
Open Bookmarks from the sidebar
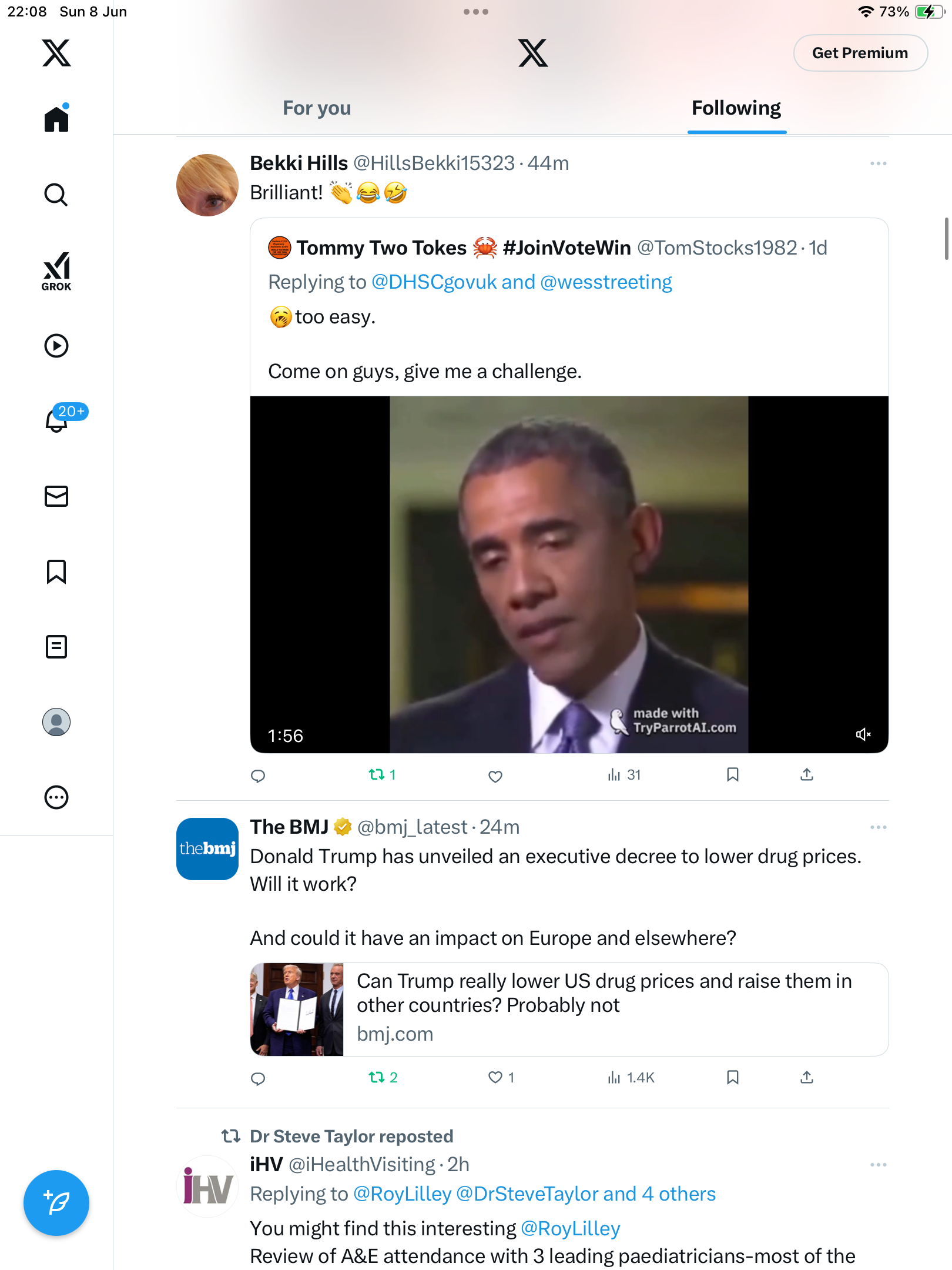pyautogui.click(x=56, y=571)
